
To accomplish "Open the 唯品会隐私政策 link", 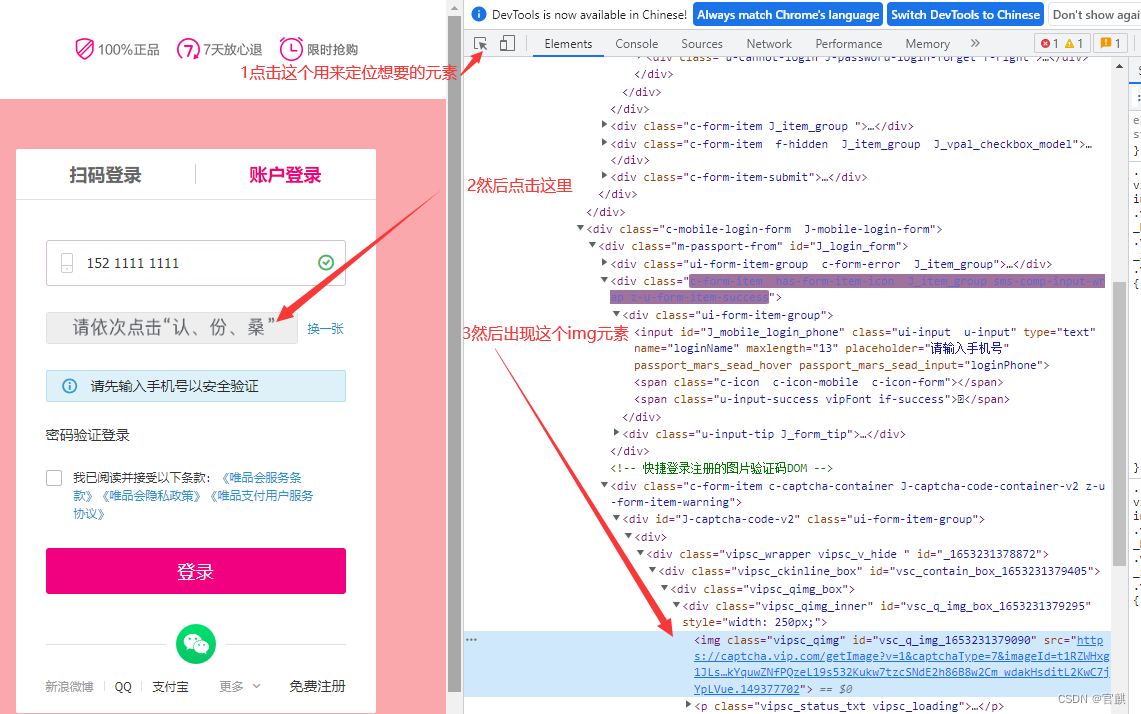I will click(x=151, y=496).
